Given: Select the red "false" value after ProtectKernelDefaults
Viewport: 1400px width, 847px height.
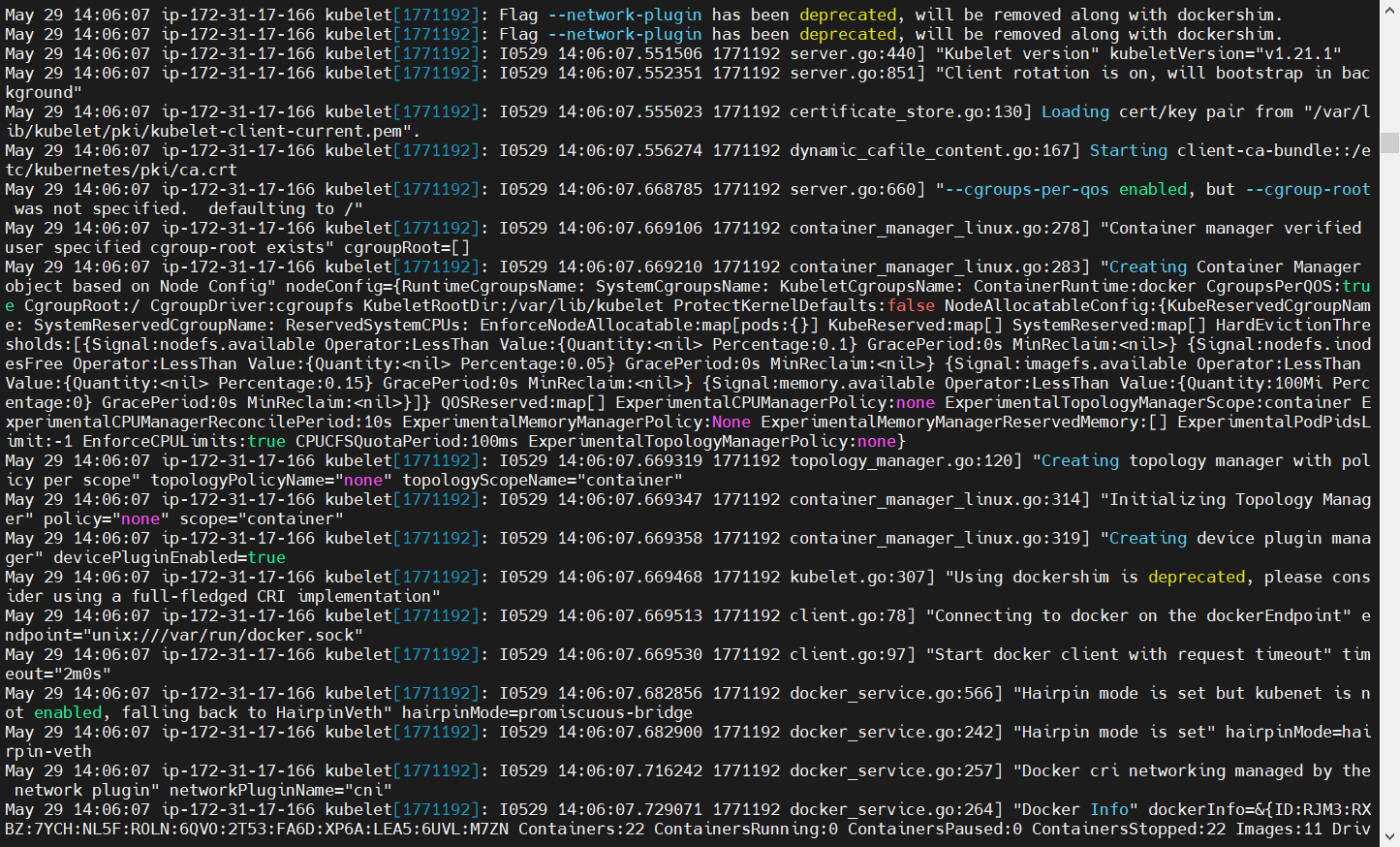Looking at the screenshot, I should pyautogui.click(x=911, y=305).
